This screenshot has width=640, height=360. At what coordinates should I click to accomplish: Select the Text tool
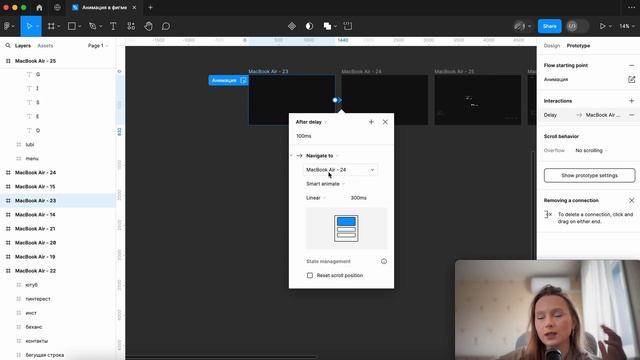pyautogui.click(x=113, y=26)
